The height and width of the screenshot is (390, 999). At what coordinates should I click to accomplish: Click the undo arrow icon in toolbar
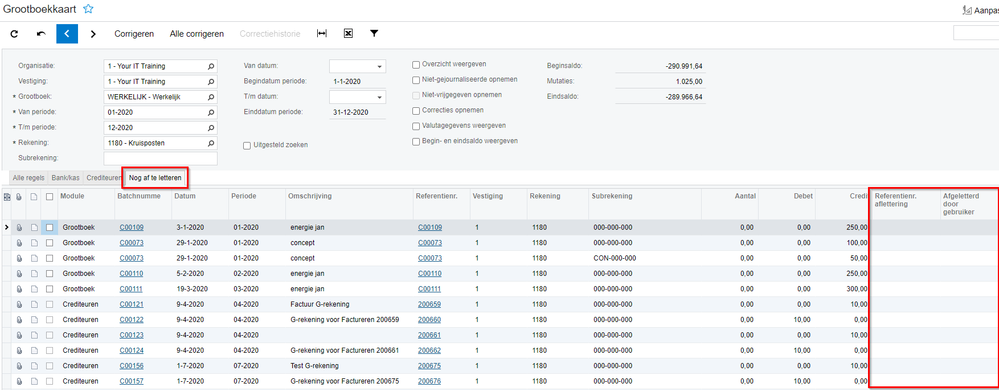pyautogui.click(x=41, y=34)
